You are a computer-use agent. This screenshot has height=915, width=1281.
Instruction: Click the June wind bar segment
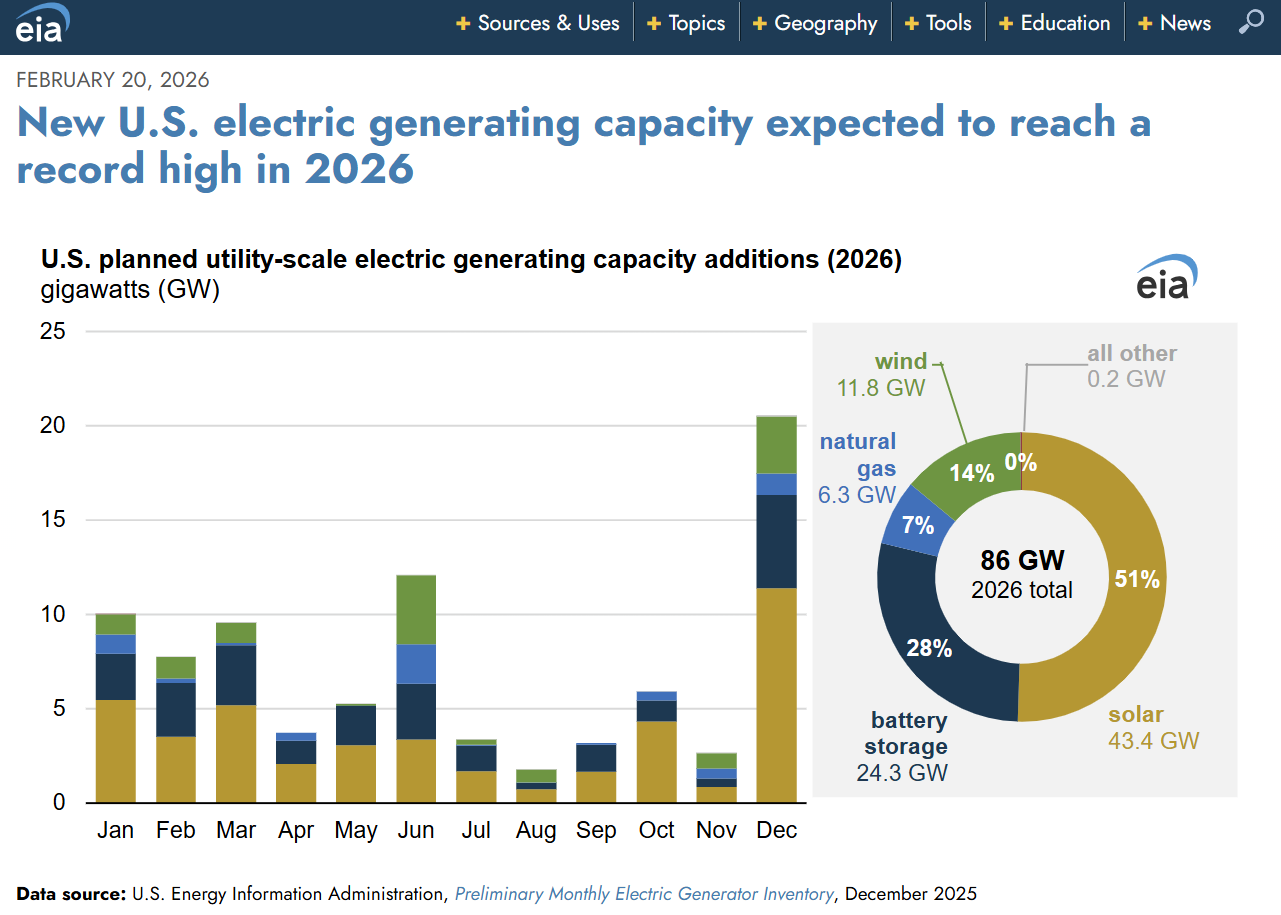click(416, 610)
